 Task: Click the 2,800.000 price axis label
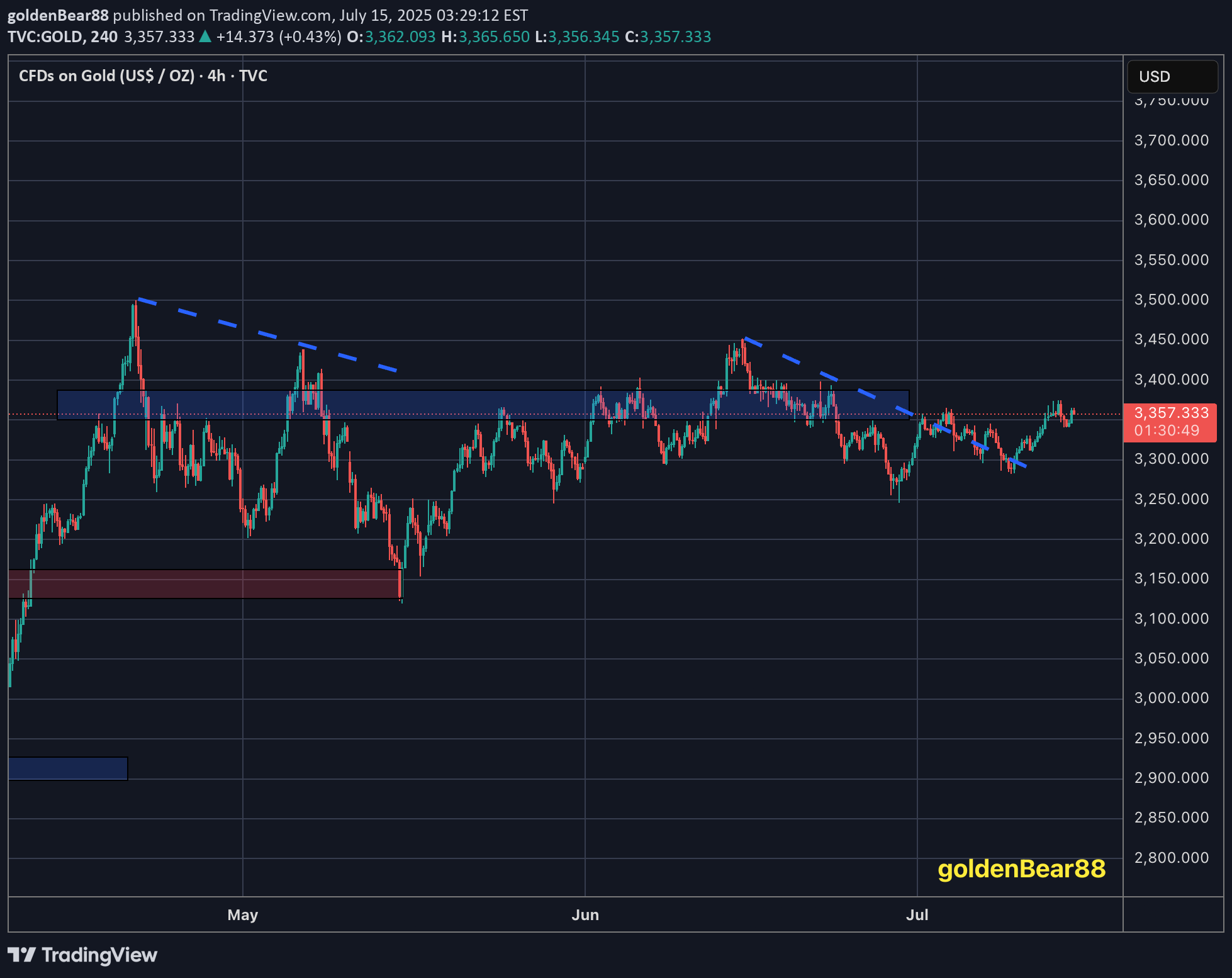pyautogui.click(x=1171, y=858)
